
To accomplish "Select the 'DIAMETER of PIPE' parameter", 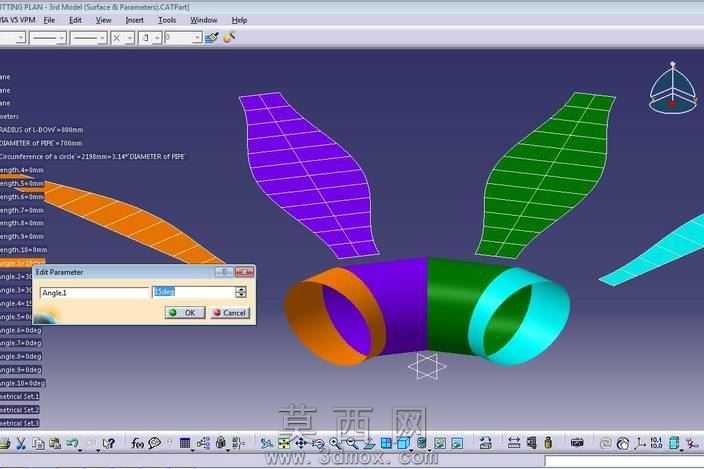I will pos(41,143).
